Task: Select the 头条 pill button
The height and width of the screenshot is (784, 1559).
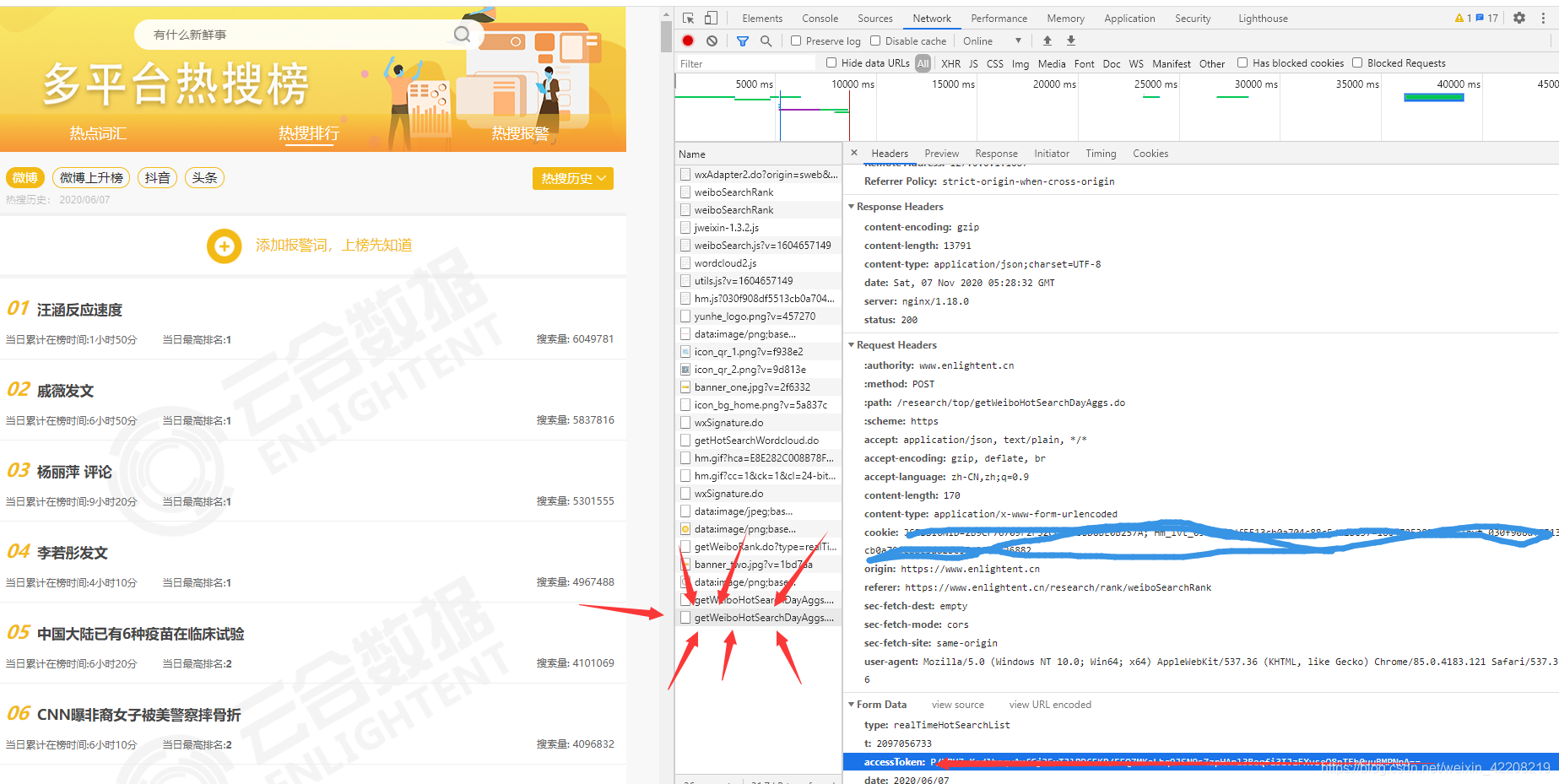Action: (x=204, y=178)
